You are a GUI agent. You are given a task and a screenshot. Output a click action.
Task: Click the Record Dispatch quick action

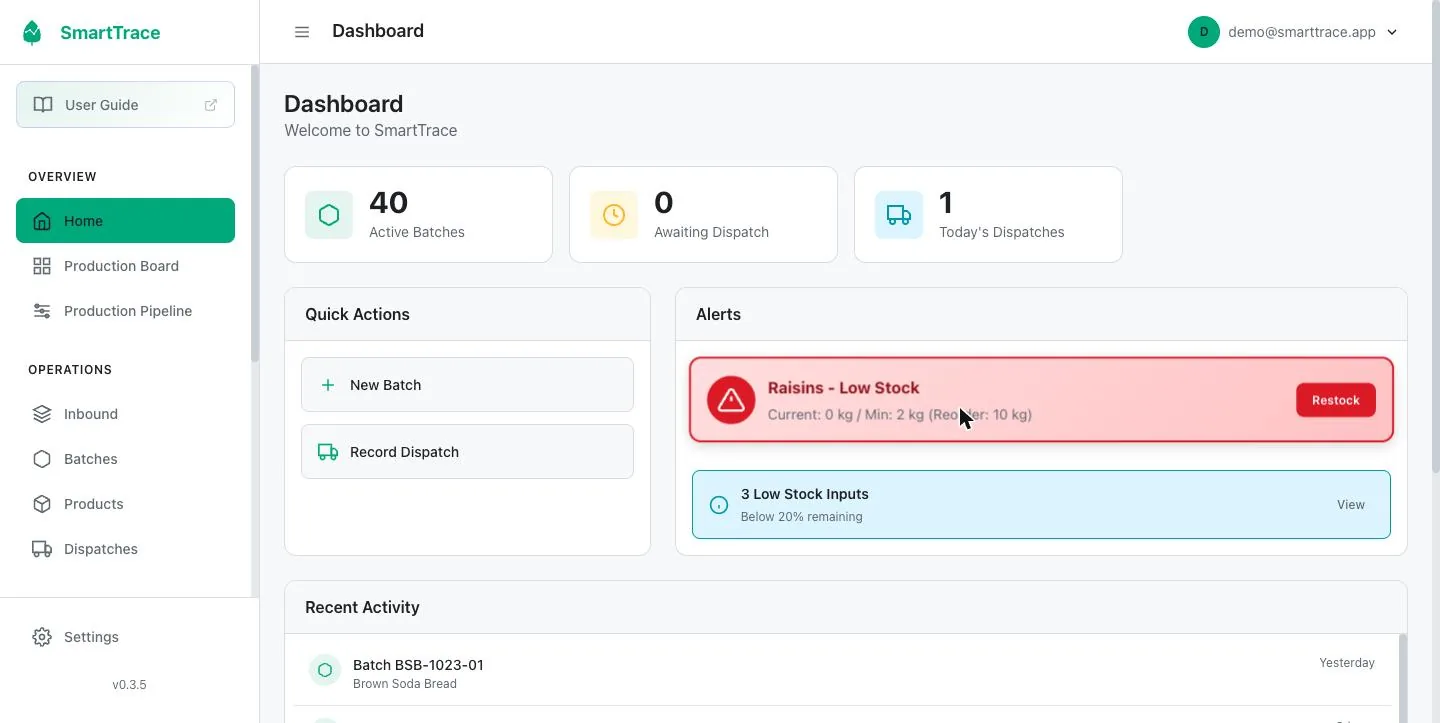coord(467,452)
